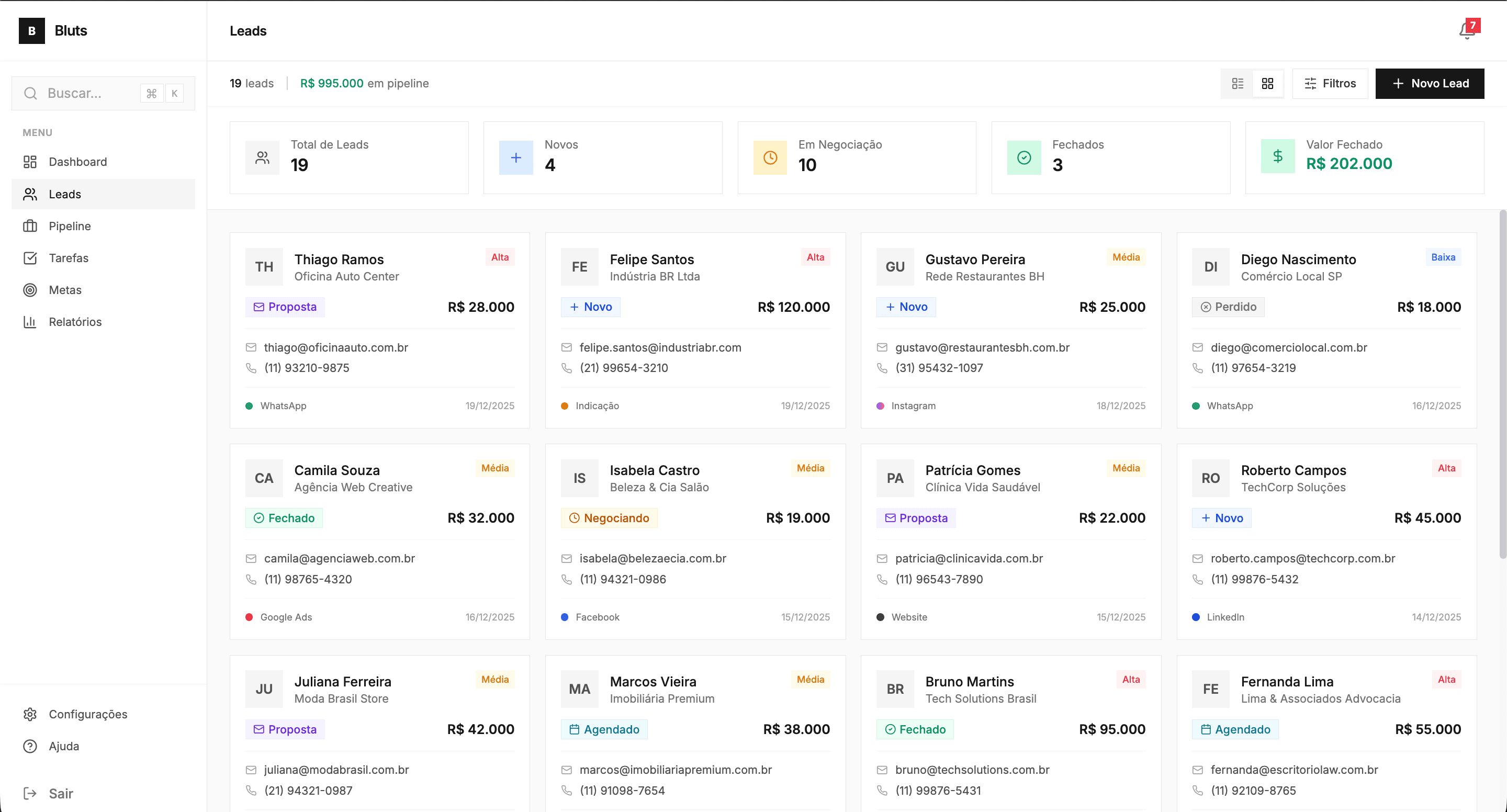Click the phone icon on Felipe Santos card

click(566, 368)
